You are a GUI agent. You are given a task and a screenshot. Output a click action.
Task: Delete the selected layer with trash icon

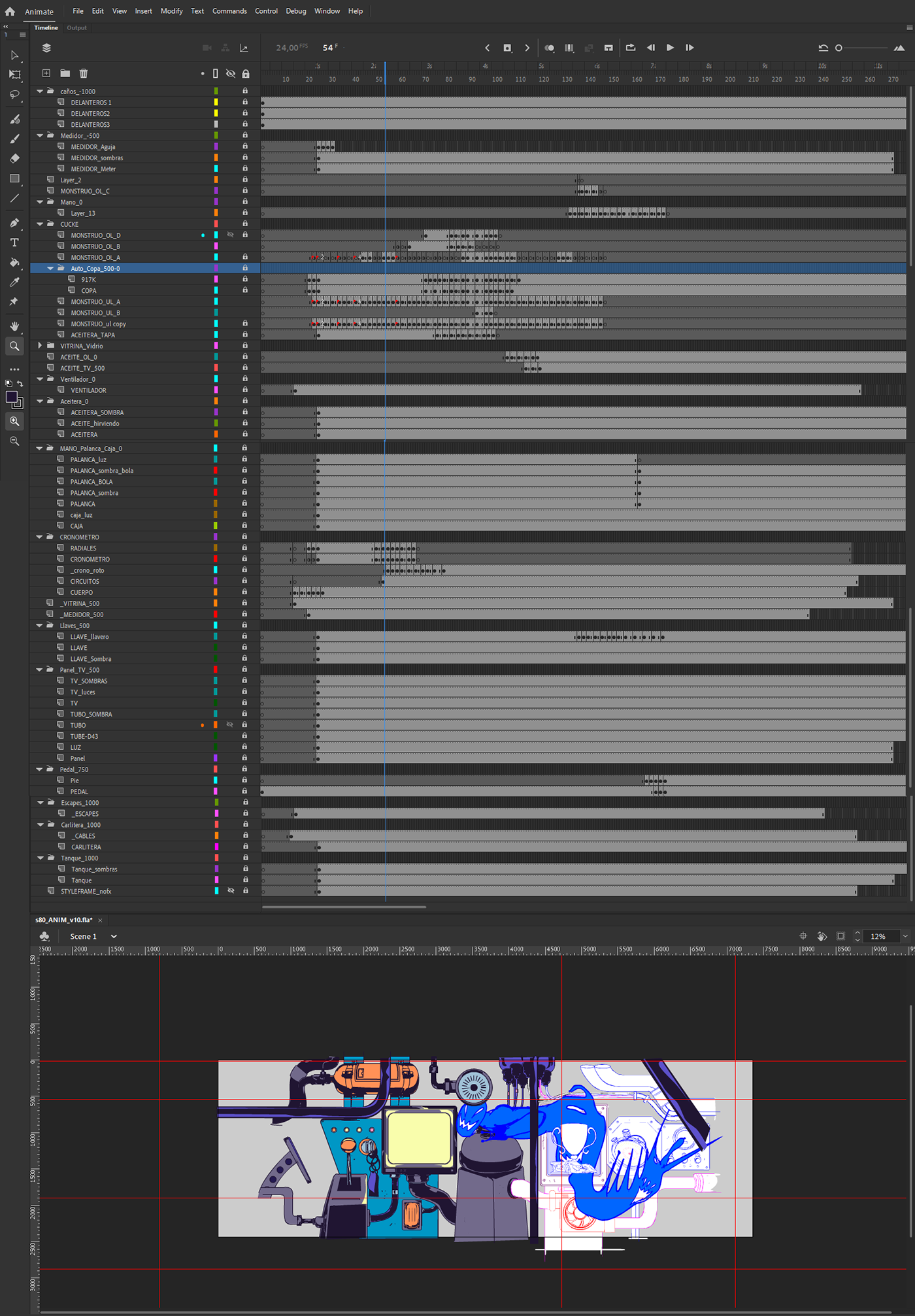[84, 73]
